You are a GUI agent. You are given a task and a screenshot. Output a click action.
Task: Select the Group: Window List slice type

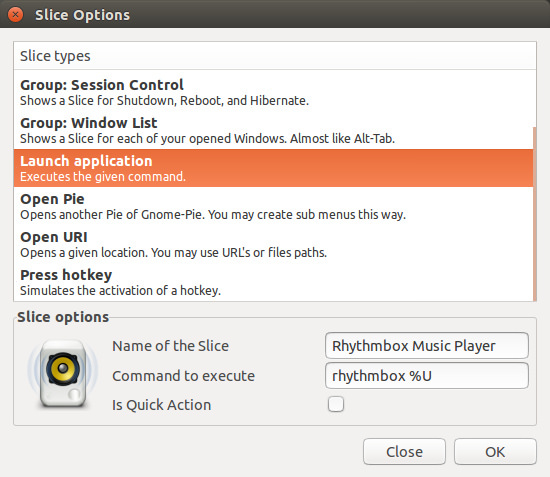pyautogui.click(x=273, y=130)
